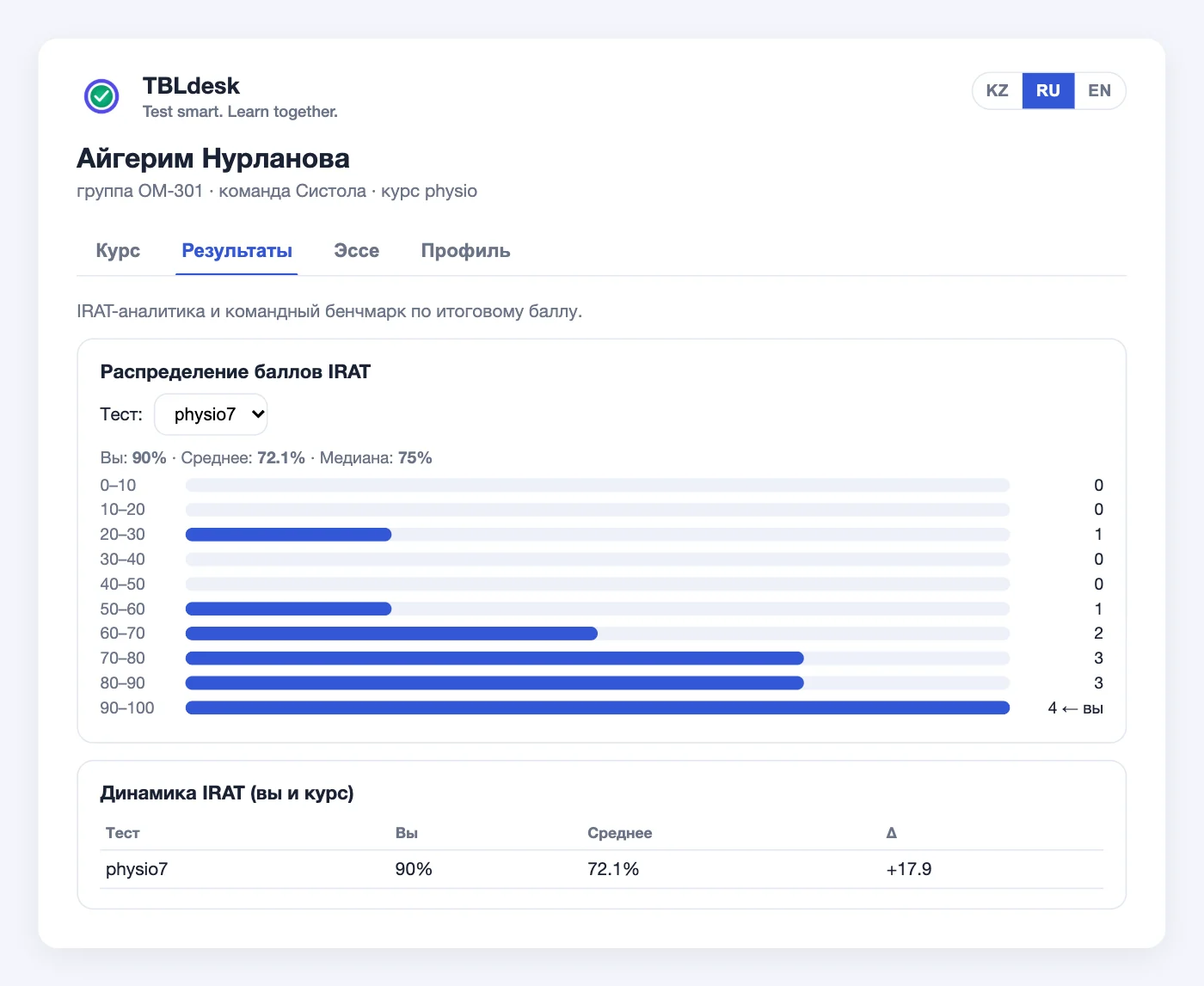Open the Профиль tab
Image resolution: width=1204 pixels, height=986 pixels.
click(465, 251)
